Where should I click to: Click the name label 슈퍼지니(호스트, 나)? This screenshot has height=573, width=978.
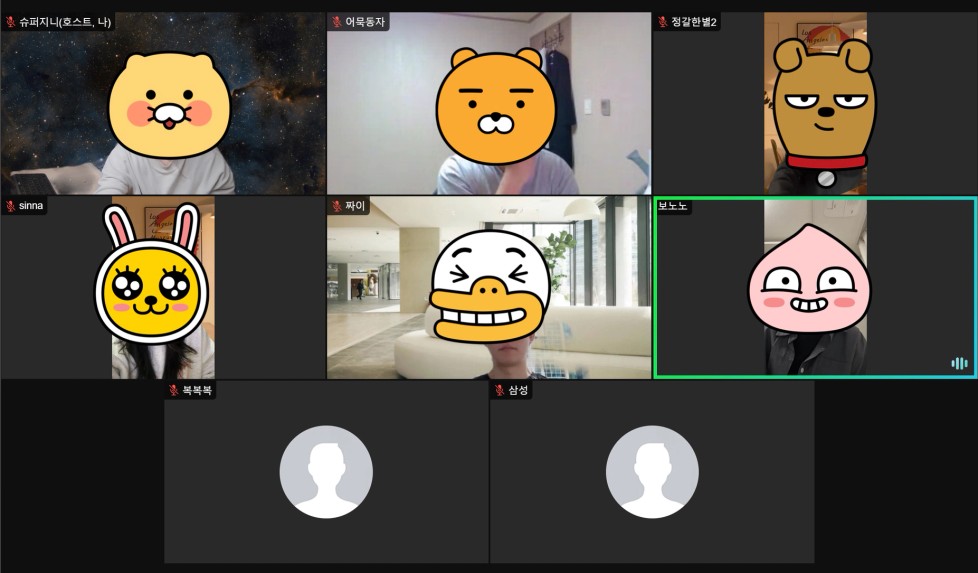(x=65, y=22)
